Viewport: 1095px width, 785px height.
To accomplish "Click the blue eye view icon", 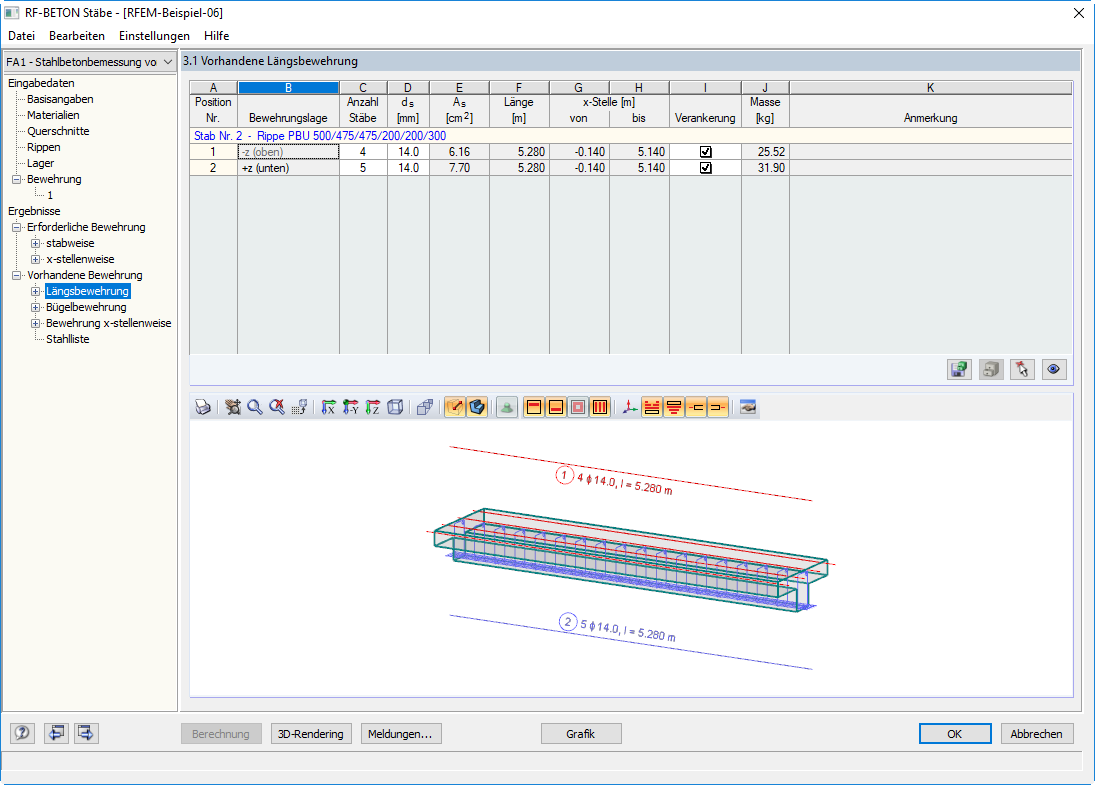I will [x=1054, y=369].
